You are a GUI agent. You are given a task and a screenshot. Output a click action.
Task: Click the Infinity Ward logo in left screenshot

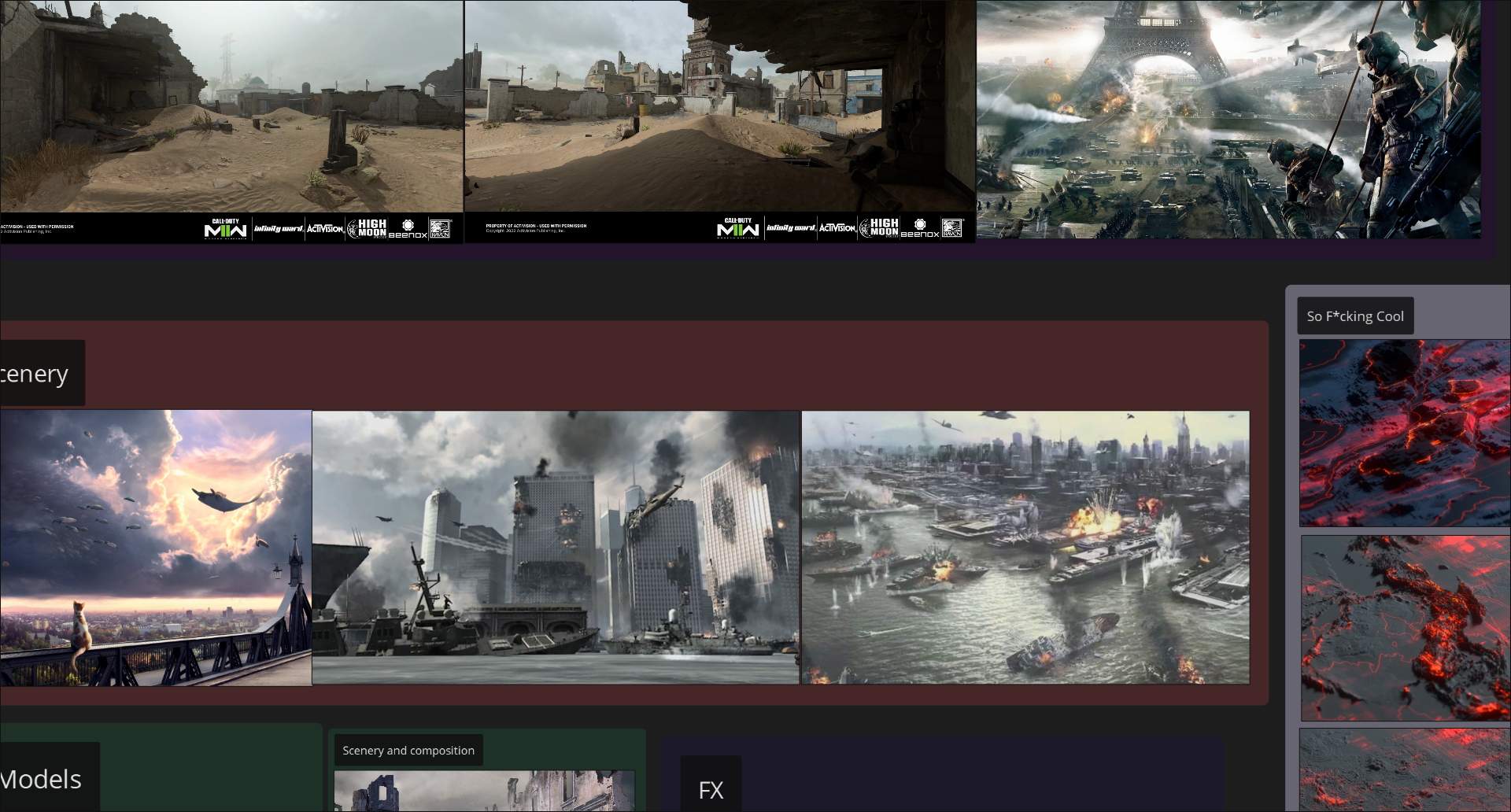tap(279, 229)
